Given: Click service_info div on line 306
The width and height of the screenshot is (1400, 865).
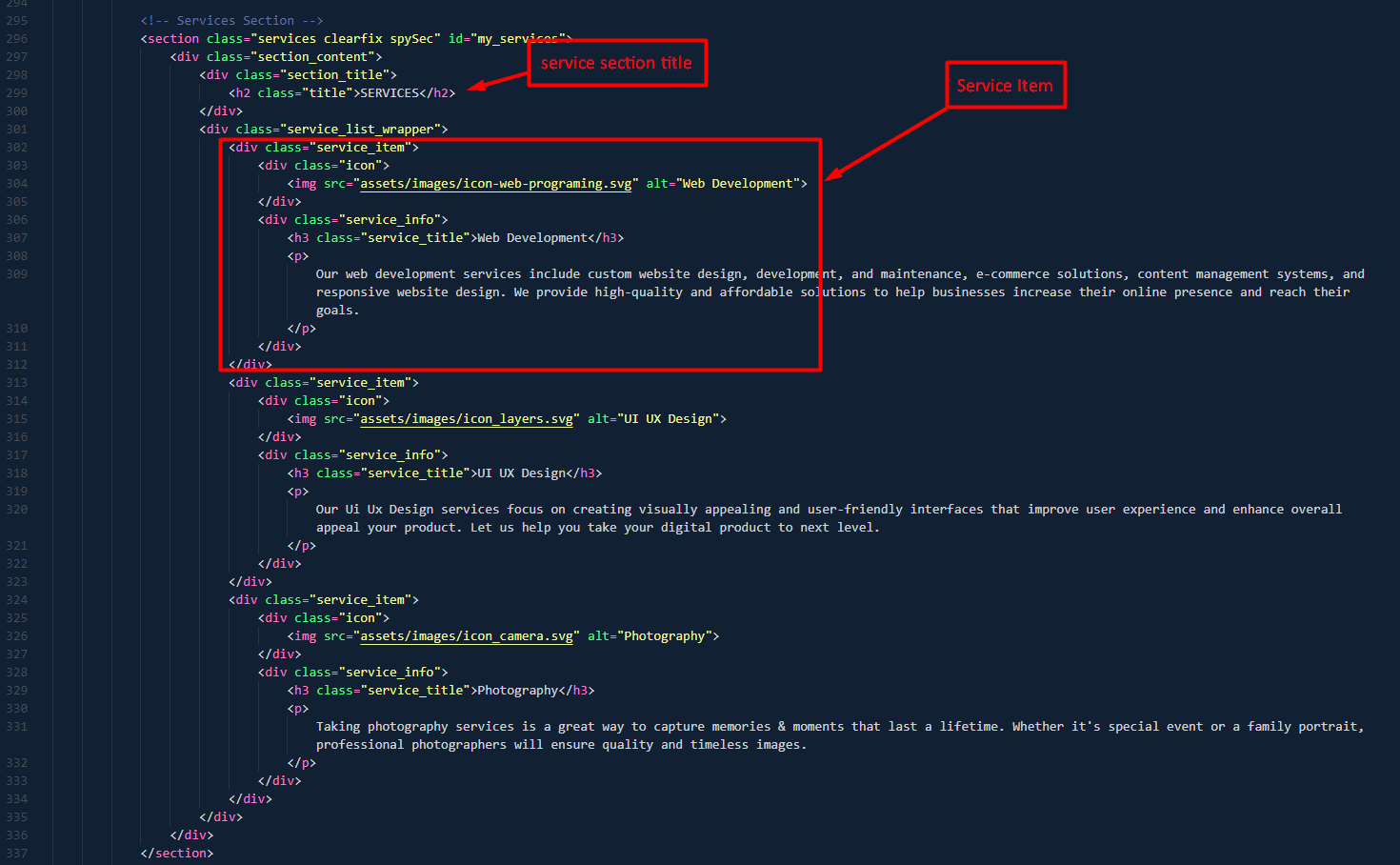Looking at the screenshot, I should [x=353, y=219].
